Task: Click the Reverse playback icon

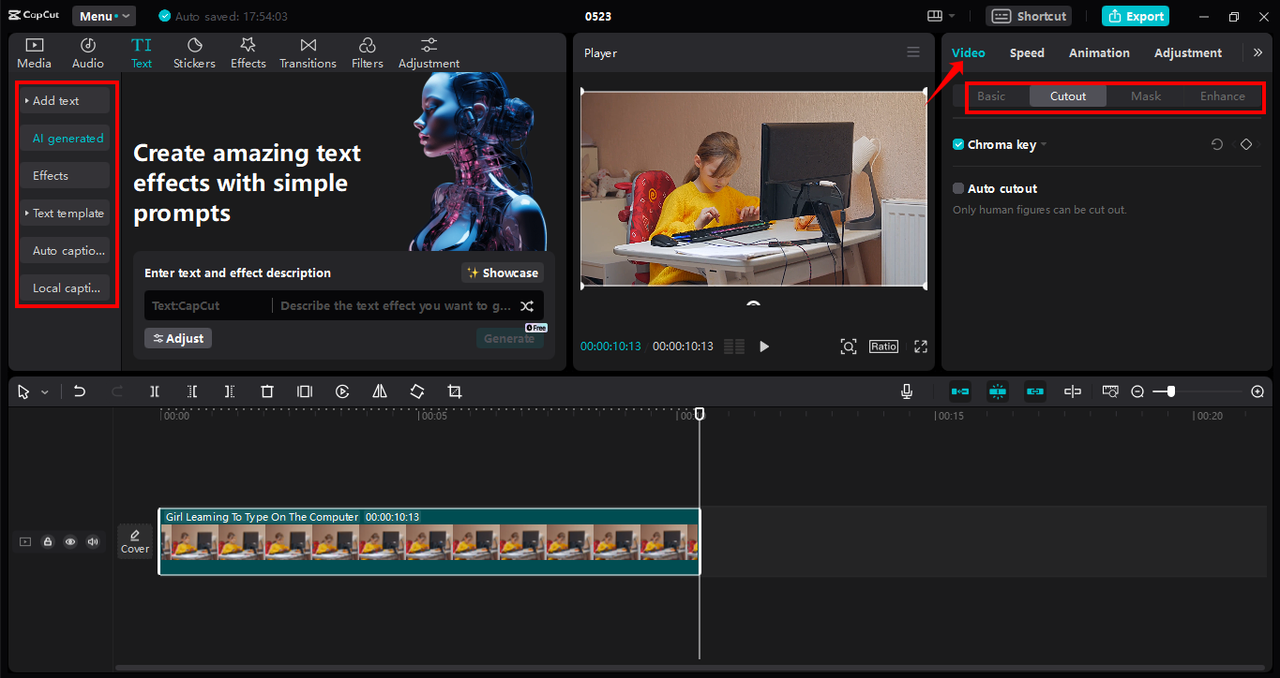Action: 342,392
